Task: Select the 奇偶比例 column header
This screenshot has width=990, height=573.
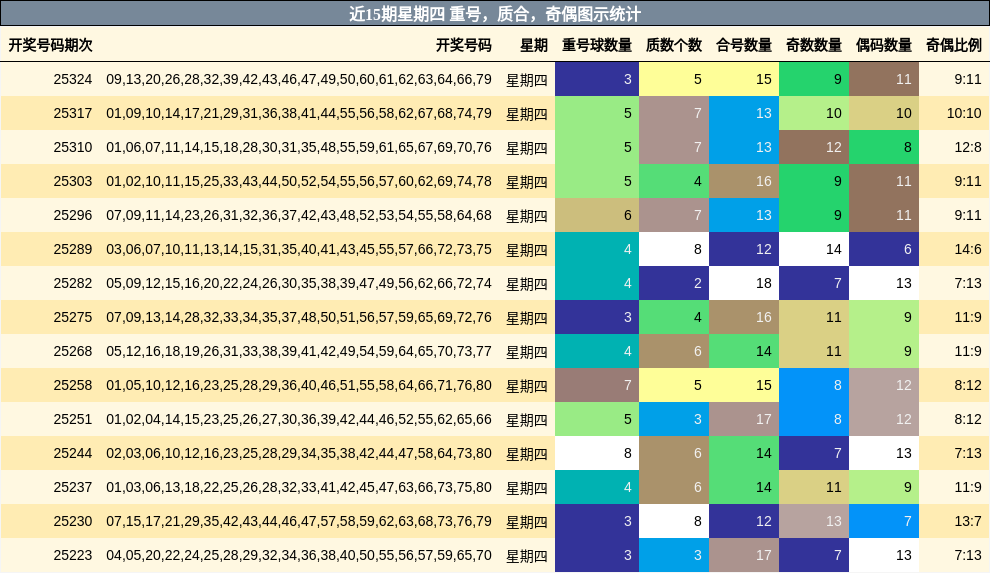Action: point(954,45)
